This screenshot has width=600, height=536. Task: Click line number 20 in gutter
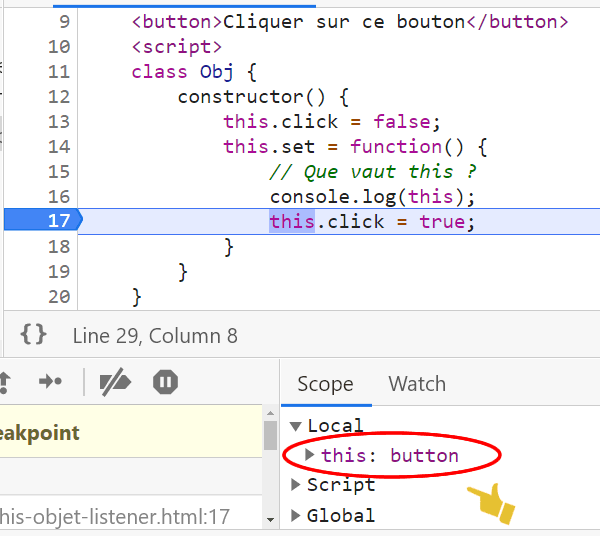coord(59,297)
